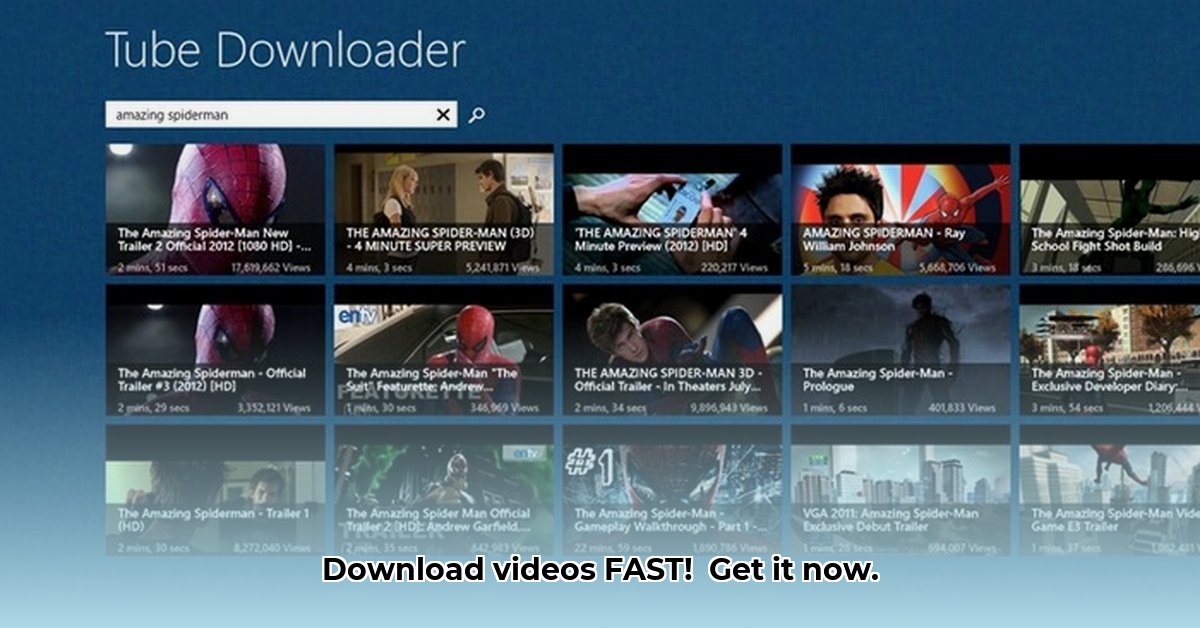Screen dimensions: 1200x628
Task: Open Amazing Spider-Man Official Trailer #3 video
Action: (x=215, y=350)
